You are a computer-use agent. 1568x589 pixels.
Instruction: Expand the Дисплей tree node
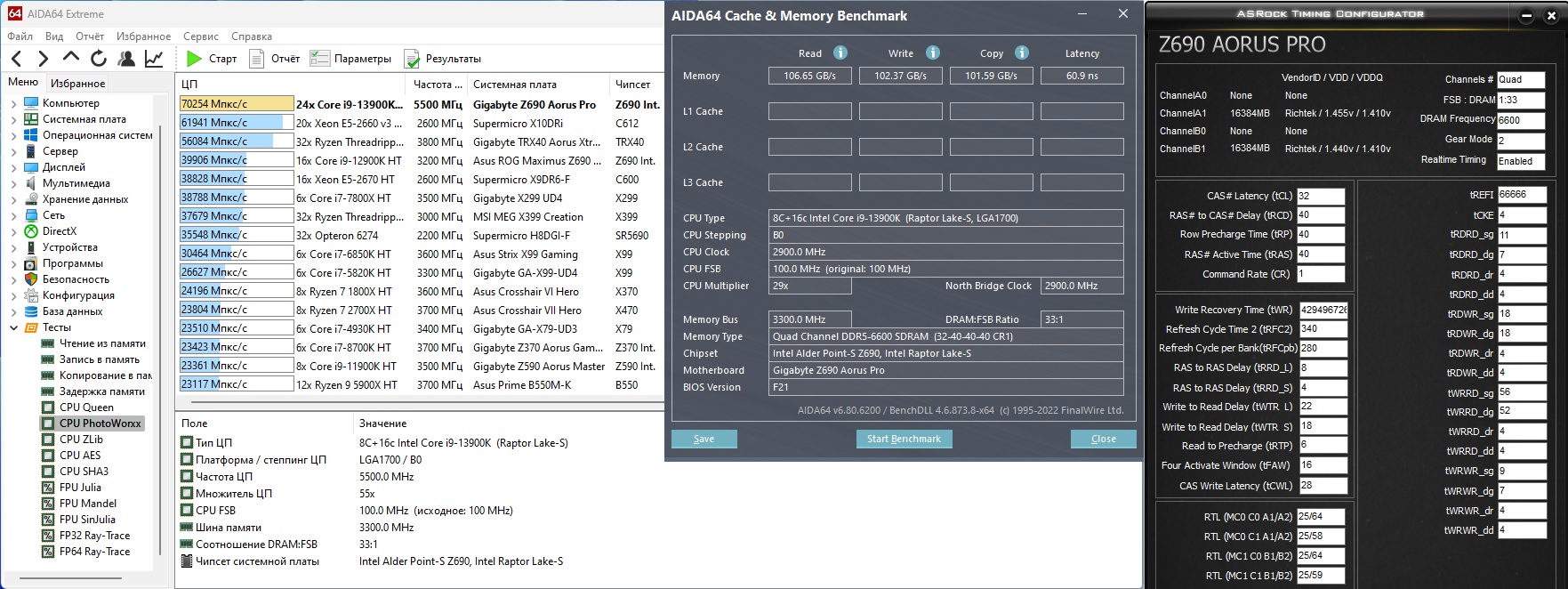pos(13,167)
